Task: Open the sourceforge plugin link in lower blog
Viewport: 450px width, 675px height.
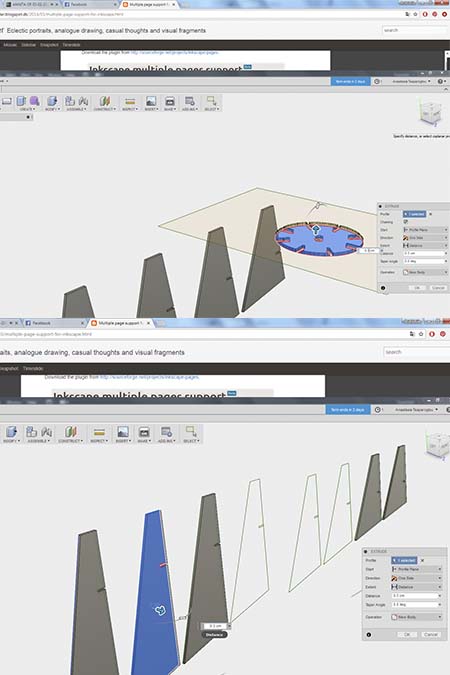Action: 149,377
